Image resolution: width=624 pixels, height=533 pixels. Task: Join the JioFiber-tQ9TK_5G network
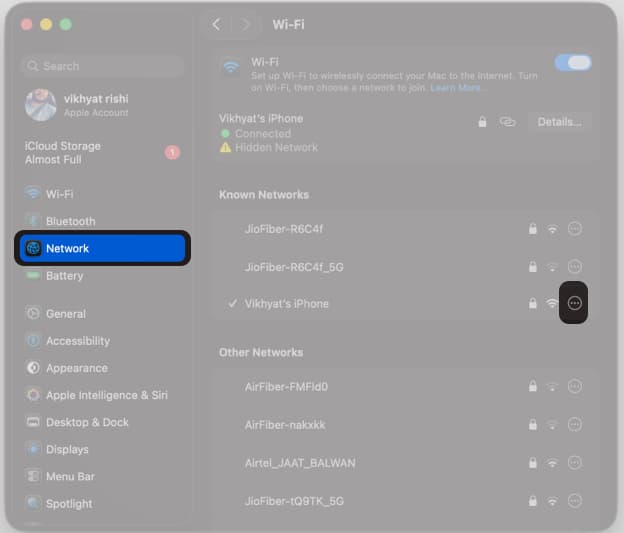click(x=403, y=501)
